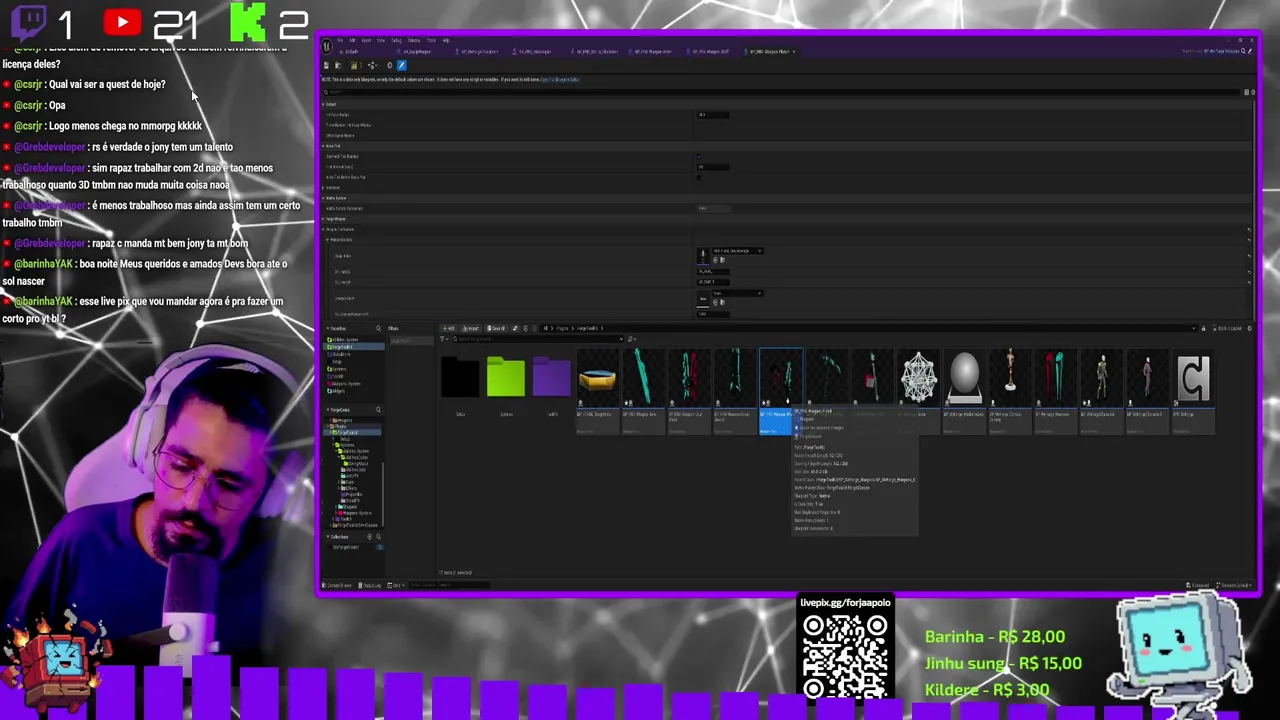
Task: Click the Content Browser history forward arrow
Action: (534, 328)
